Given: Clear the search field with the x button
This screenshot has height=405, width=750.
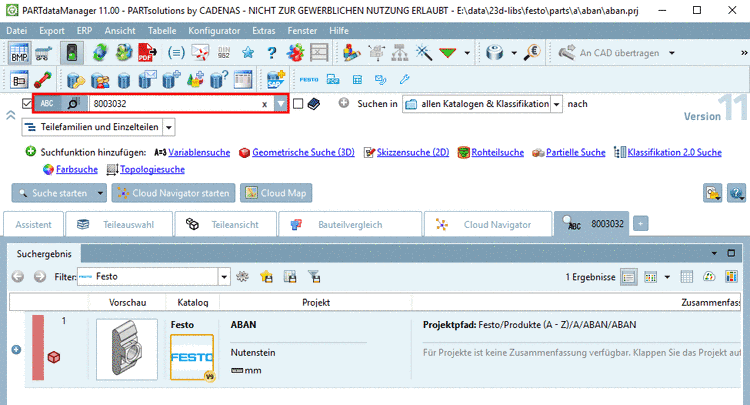Looking at the screenshot, I should (x=264, y=104).
